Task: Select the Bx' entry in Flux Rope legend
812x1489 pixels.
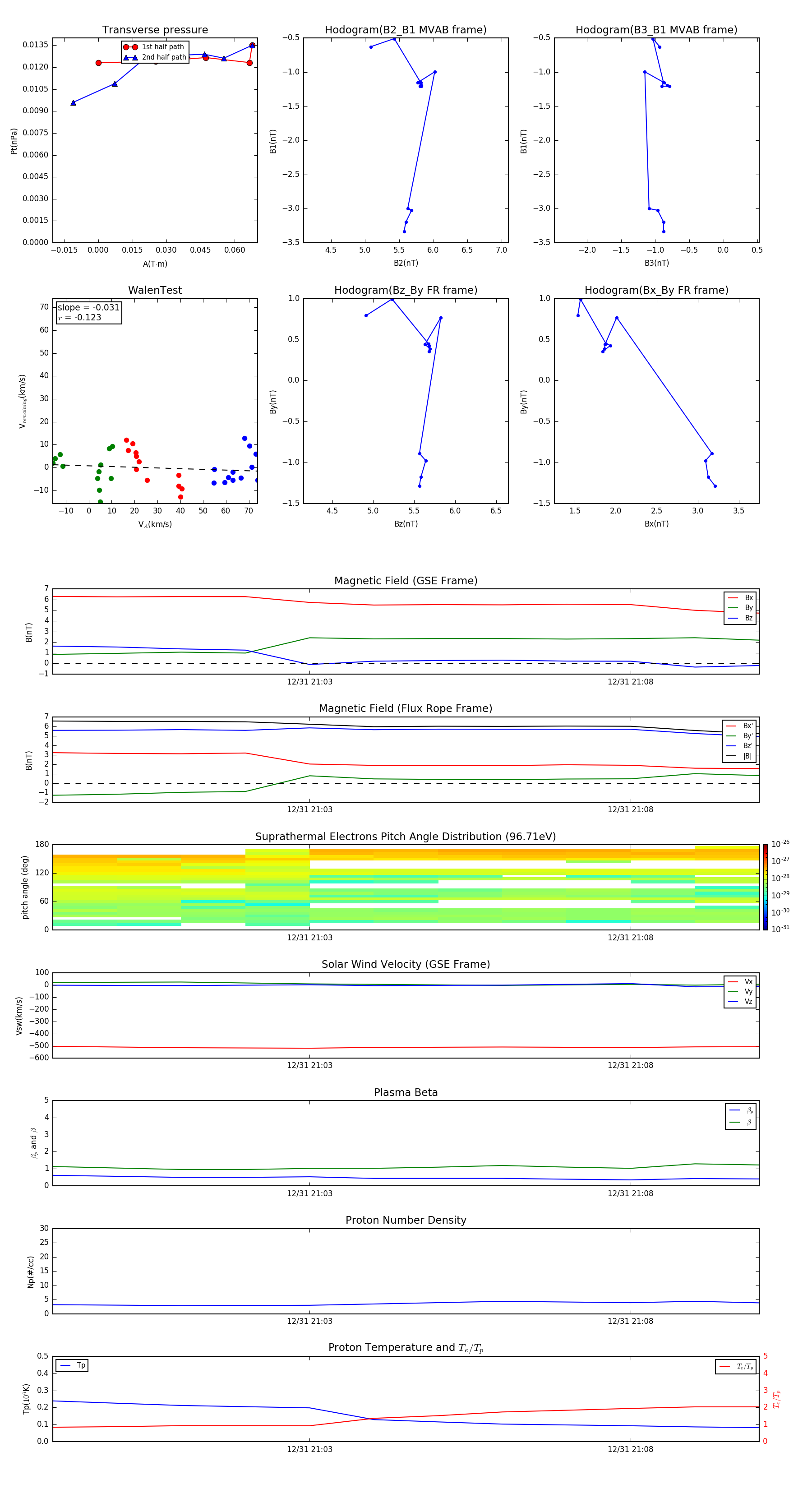Action: tap(739, 726)
